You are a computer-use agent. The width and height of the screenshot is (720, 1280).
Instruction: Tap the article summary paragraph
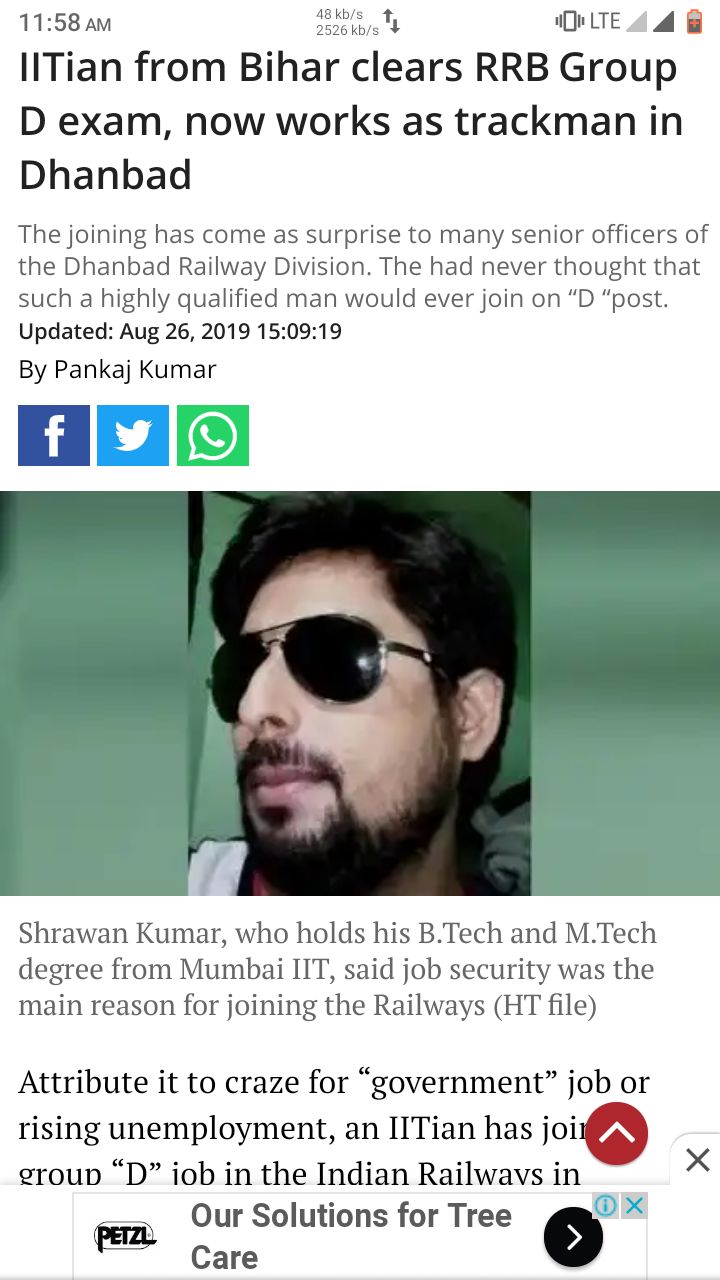363,266
